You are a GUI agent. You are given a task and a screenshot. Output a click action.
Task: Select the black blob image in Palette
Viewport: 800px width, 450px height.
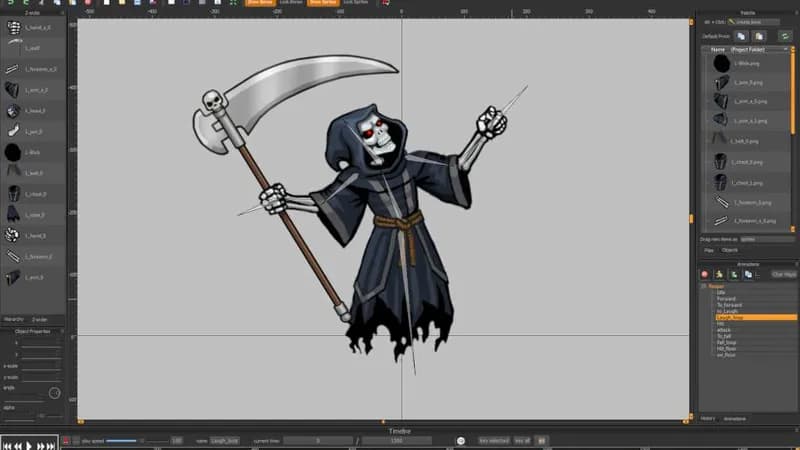pos(748,63)
